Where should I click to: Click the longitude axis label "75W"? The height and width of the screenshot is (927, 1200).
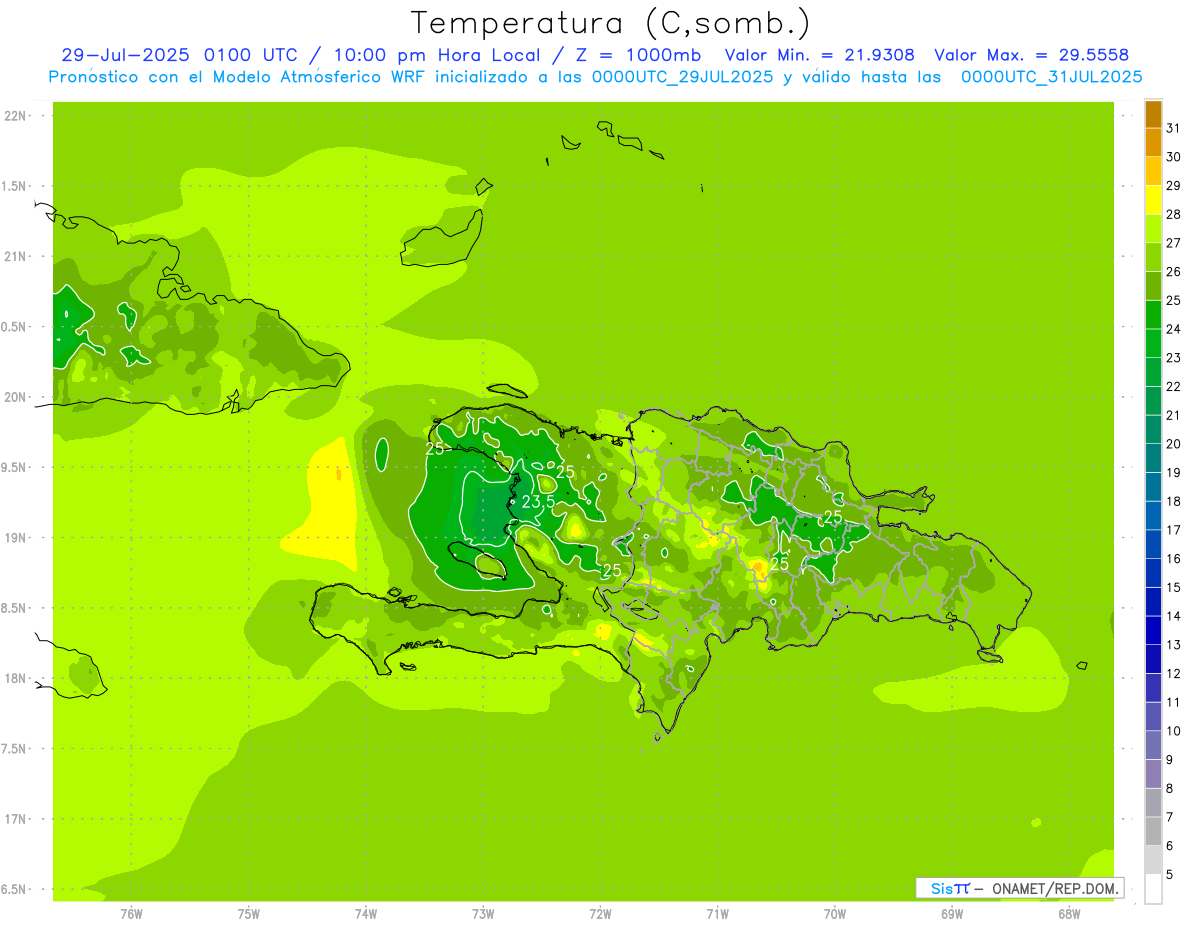coord(249,913)
